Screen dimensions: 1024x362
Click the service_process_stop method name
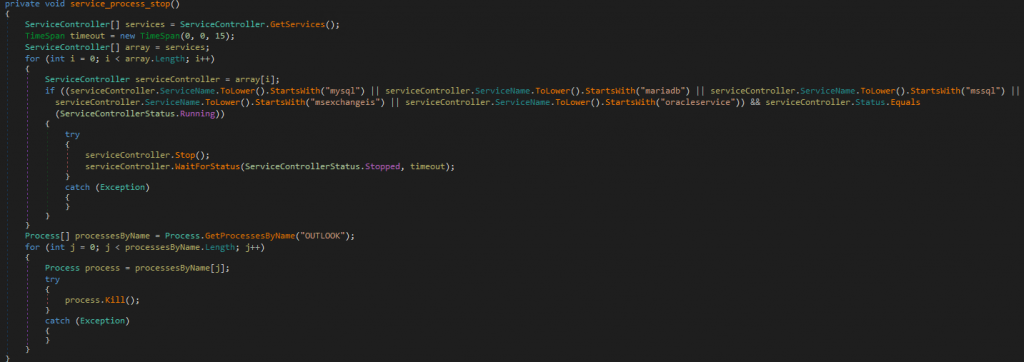(x=120, y=4)
